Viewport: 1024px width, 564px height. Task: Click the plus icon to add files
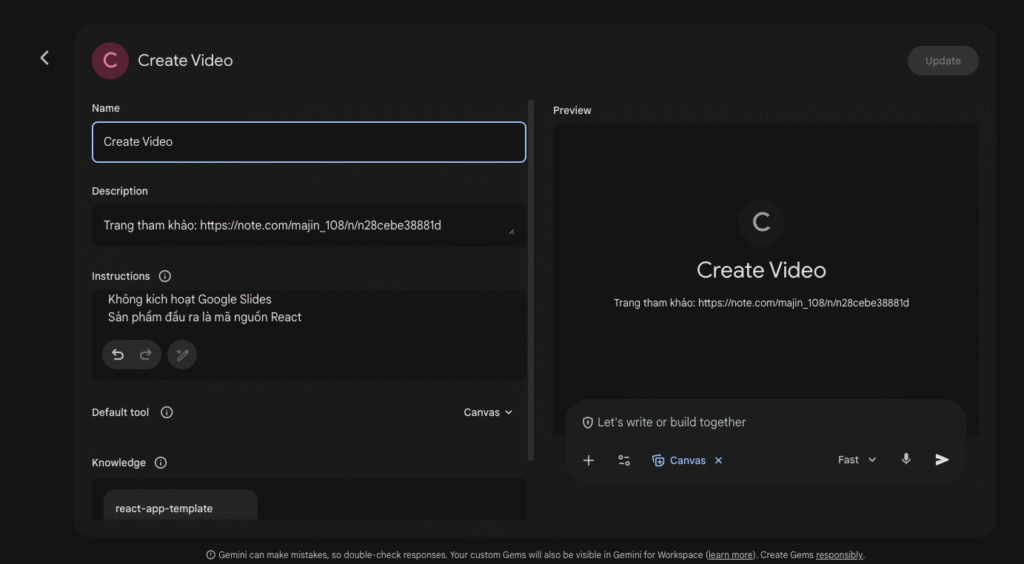[589, 460]
